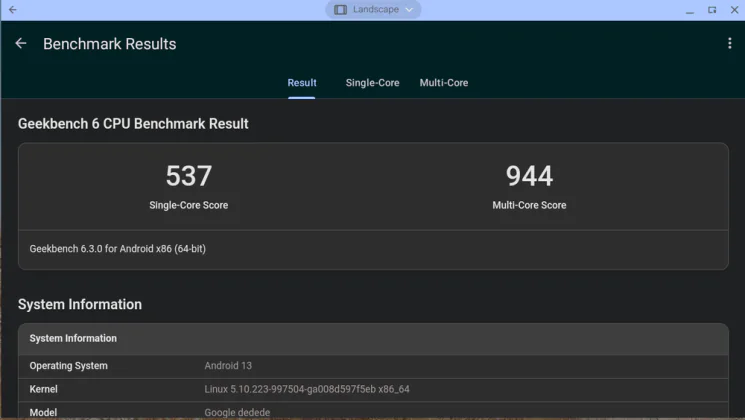Open the Landscape orientation dropdown
The image size is (745, 420).
point(373,10)
